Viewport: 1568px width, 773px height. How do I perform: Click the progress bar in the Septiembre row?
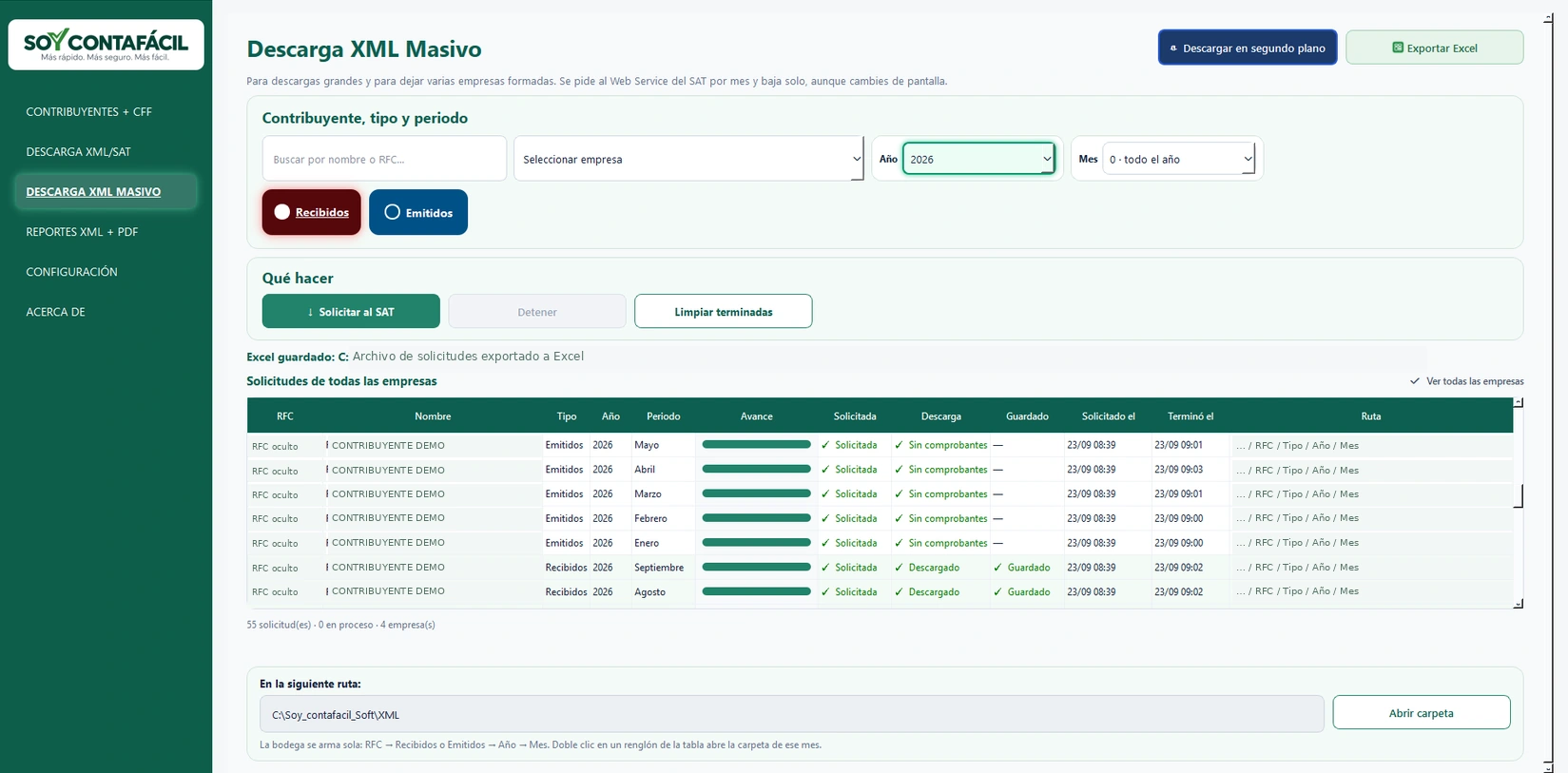pyautogui.click(x=756, y=567)
